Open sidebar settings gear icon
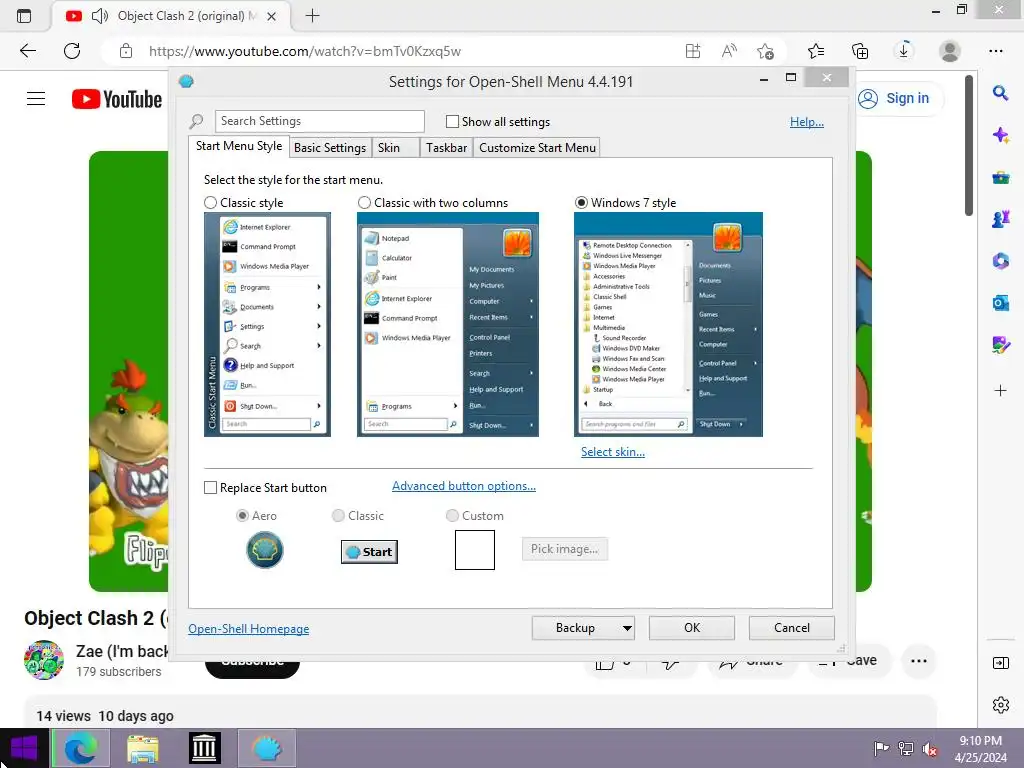 point(1000,705)
